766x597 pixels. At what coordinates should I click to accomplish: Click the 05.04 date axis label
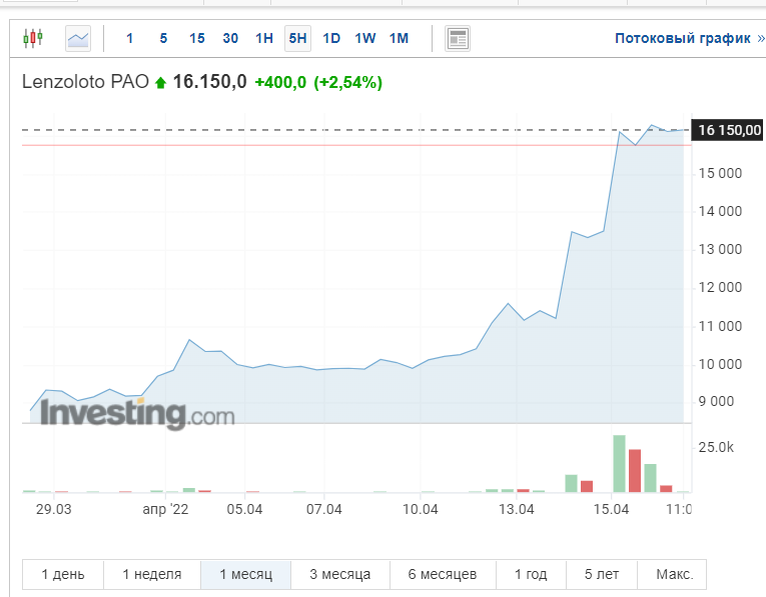point(244,510)
